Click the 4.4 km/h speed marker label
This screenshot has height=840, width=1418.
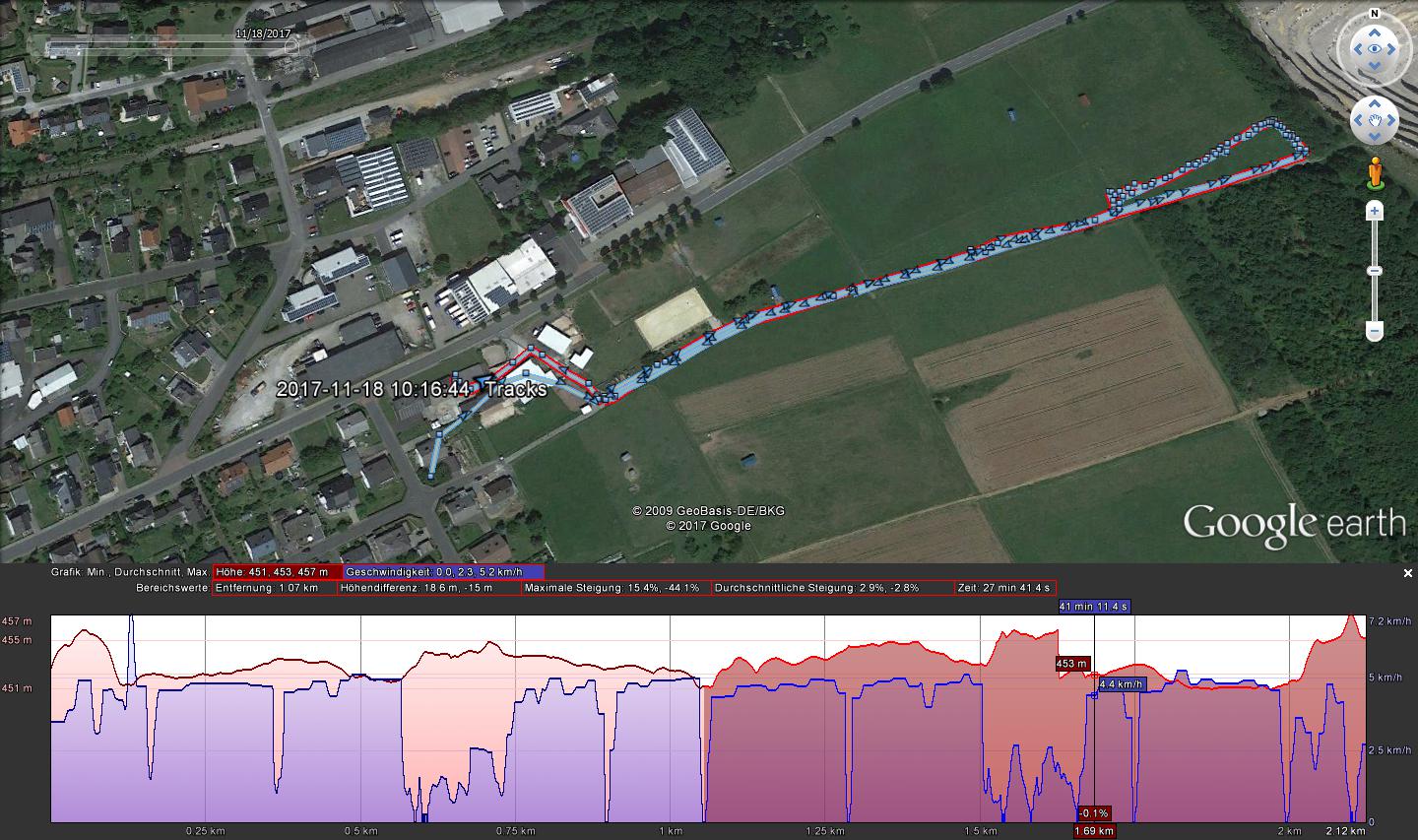pyautogui.click(x=1122, y=684)
